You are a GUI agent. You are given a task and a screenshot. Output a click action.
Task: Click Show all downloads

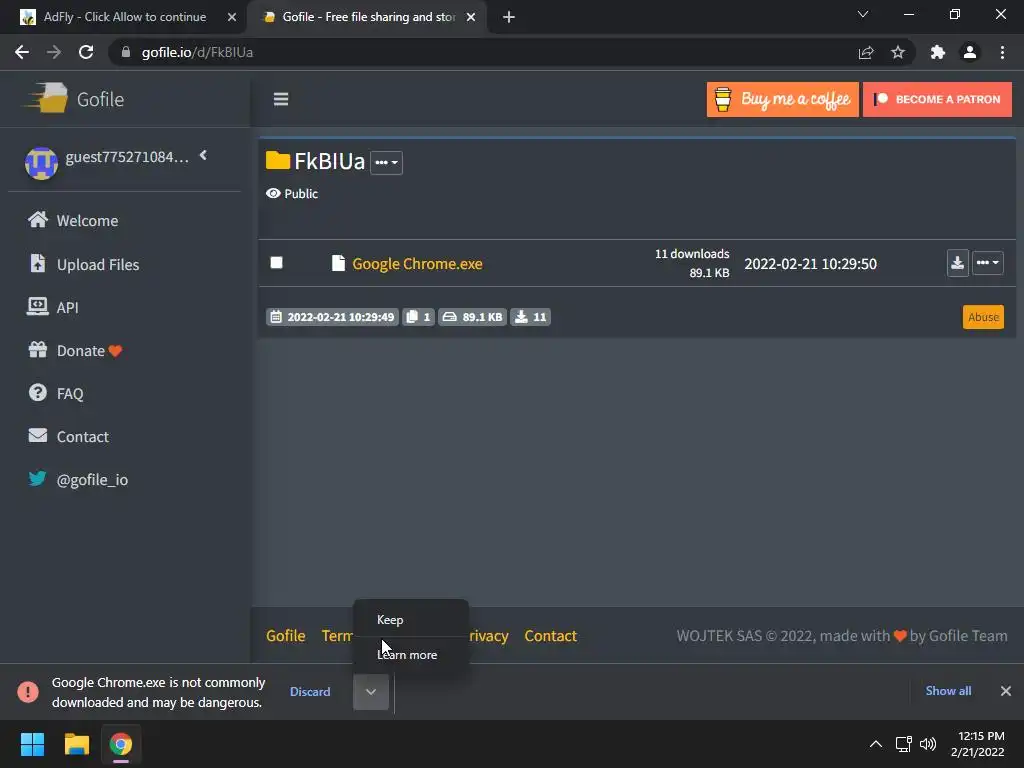point(948,691)
